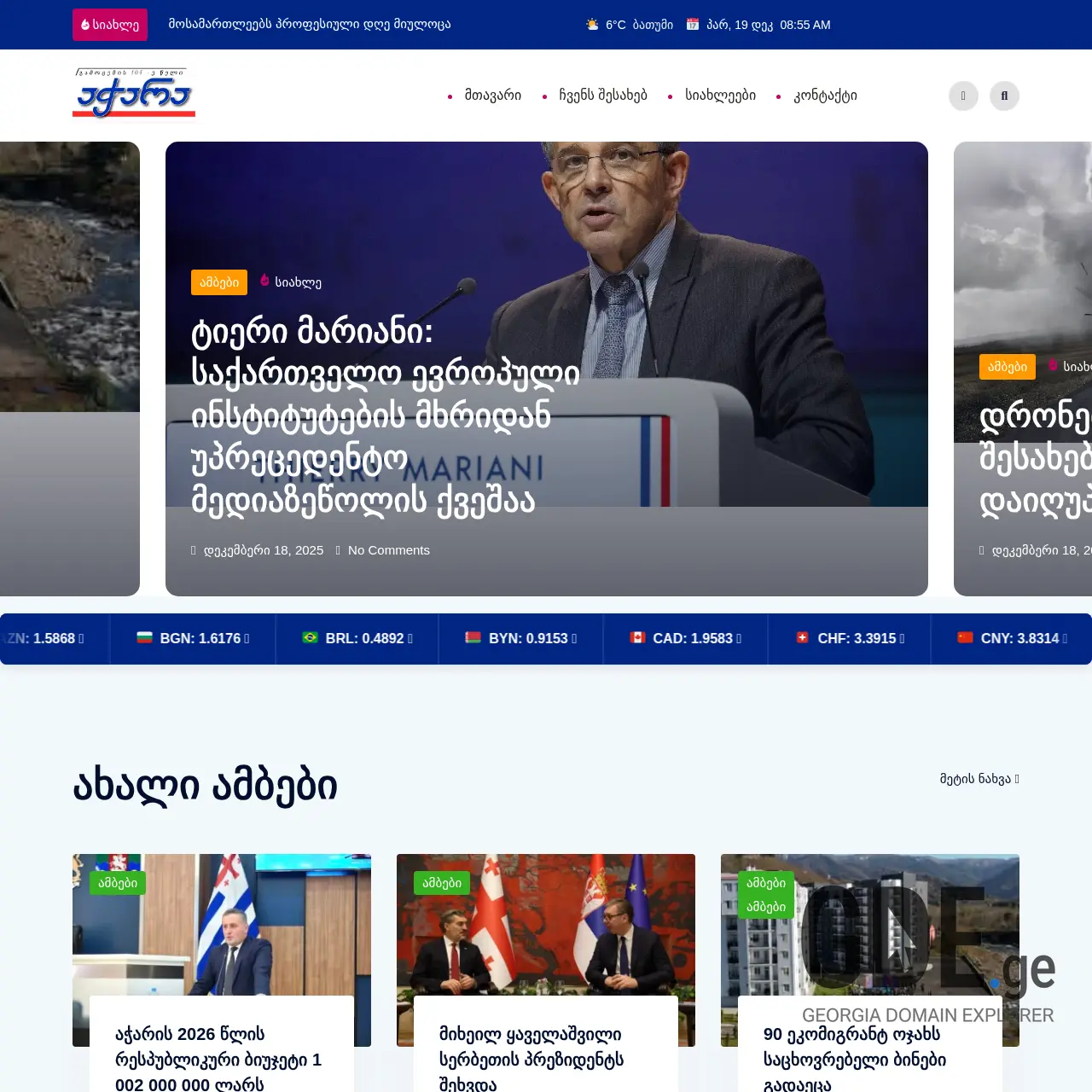
Task: Open the No Comments link
Action: 388,550
